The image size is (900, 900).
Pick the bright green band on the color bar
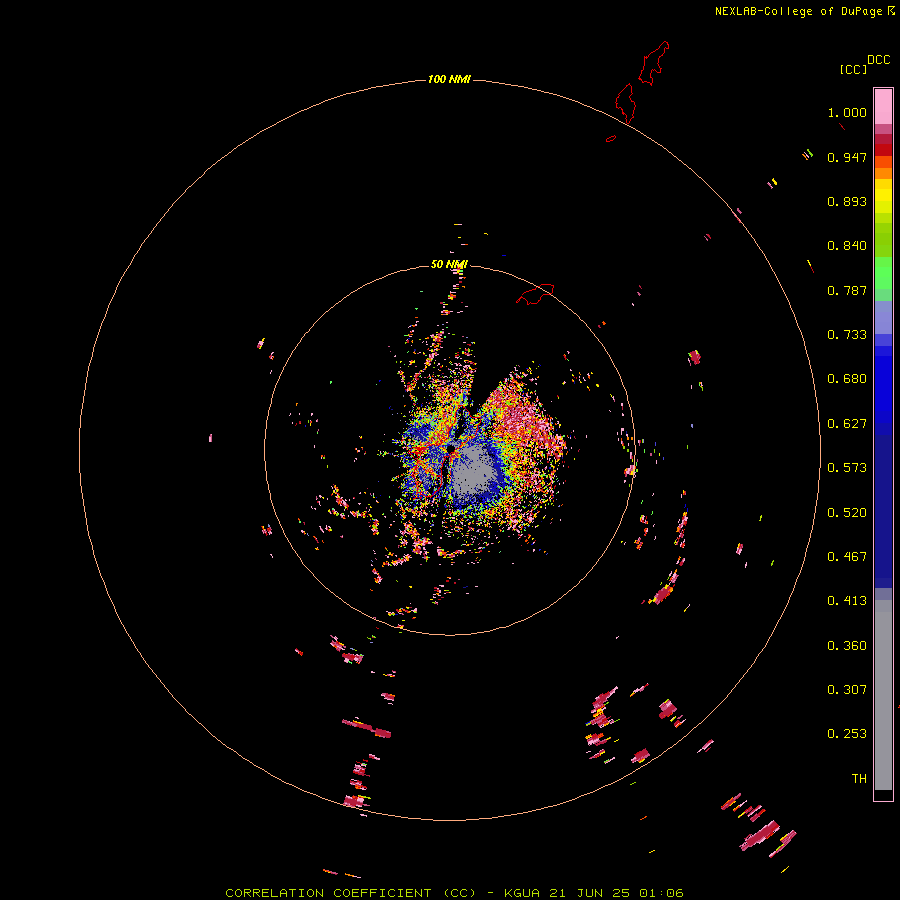pyautogui.click(x=883, y=273)
